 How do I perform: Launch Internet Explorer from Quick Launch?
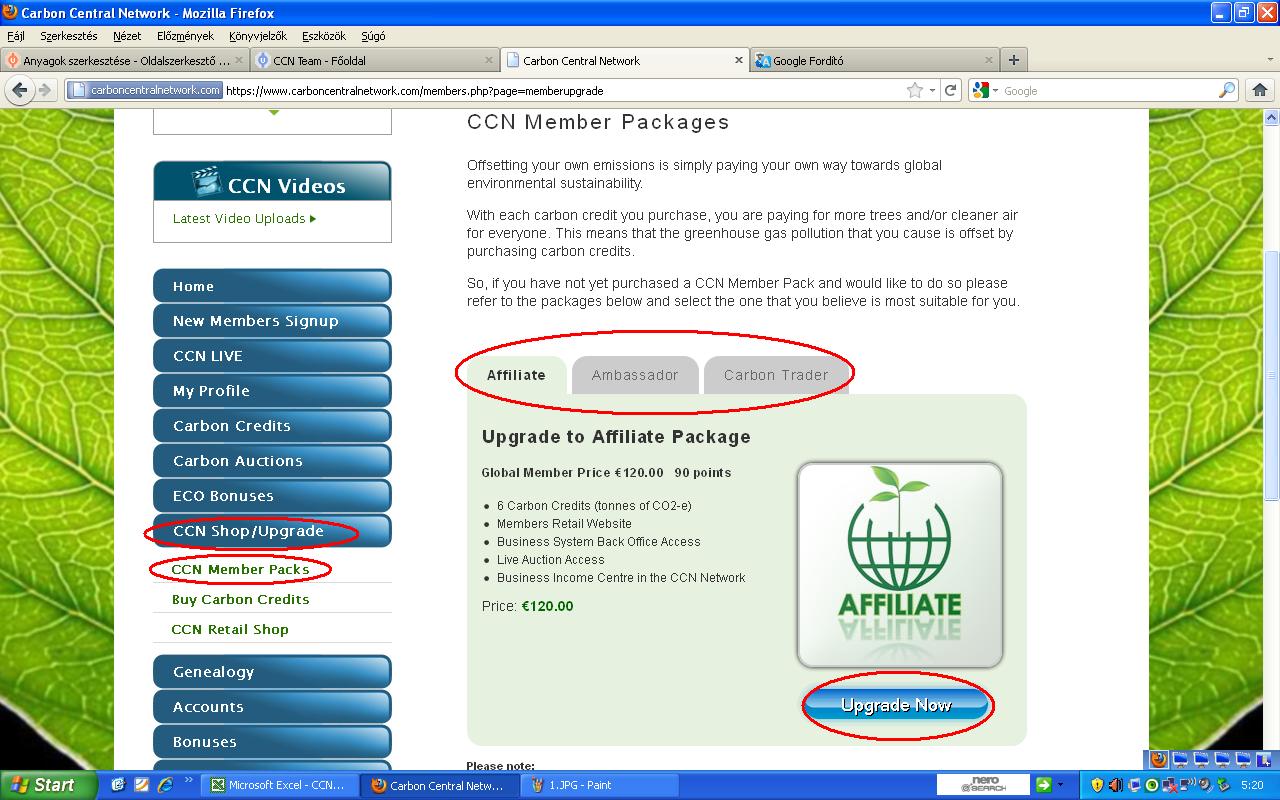tap(163, 785)
